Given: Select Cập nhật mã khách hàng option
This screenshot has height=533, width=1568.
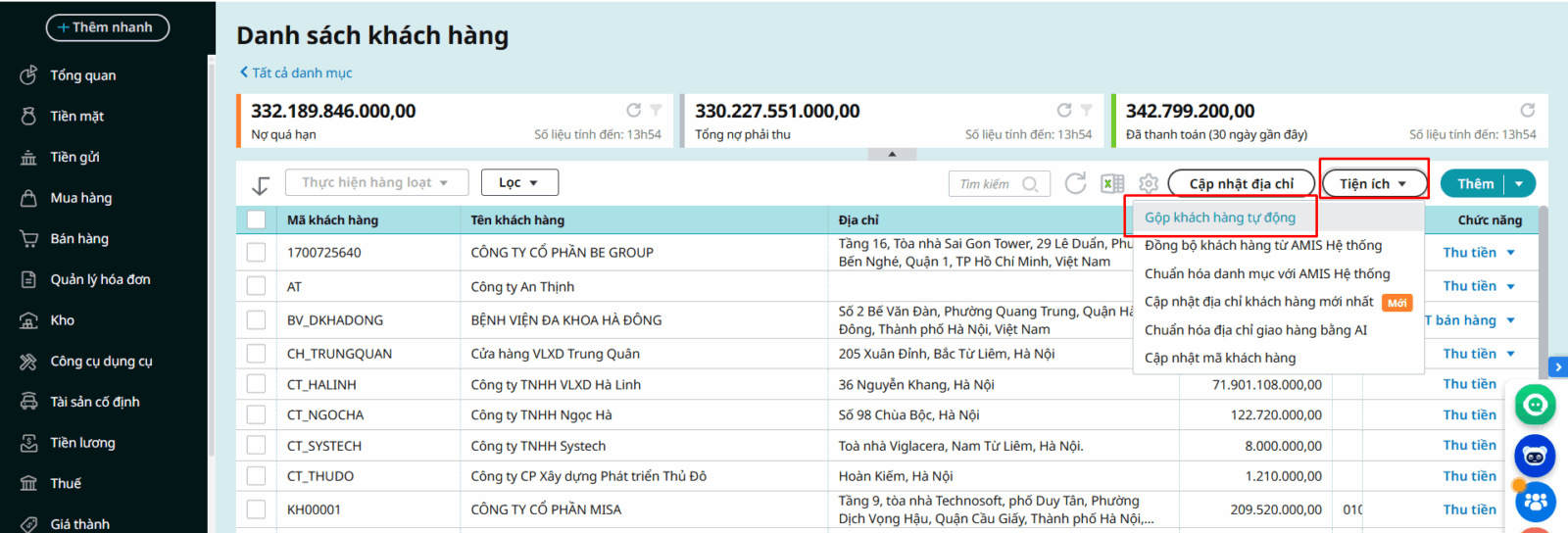Looking at the screenshot, I should [x=1220, y=359].
